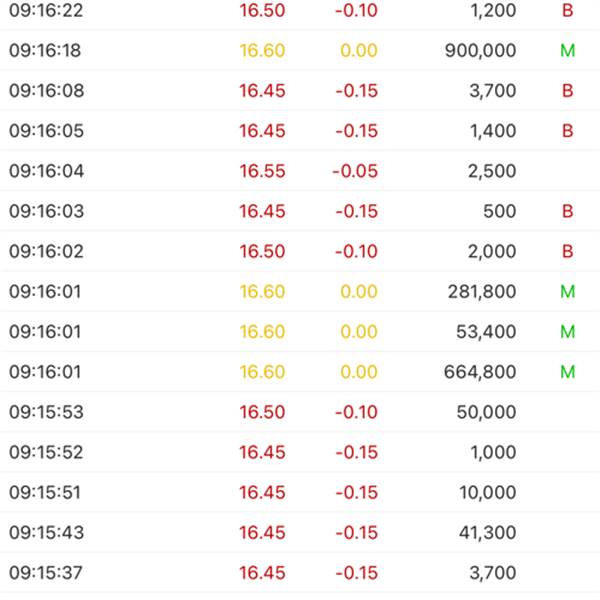Click the M flag beside 53,400
The width and height of the screenshot is (600, 600).
pyautogui.click(x=567, y=332)
